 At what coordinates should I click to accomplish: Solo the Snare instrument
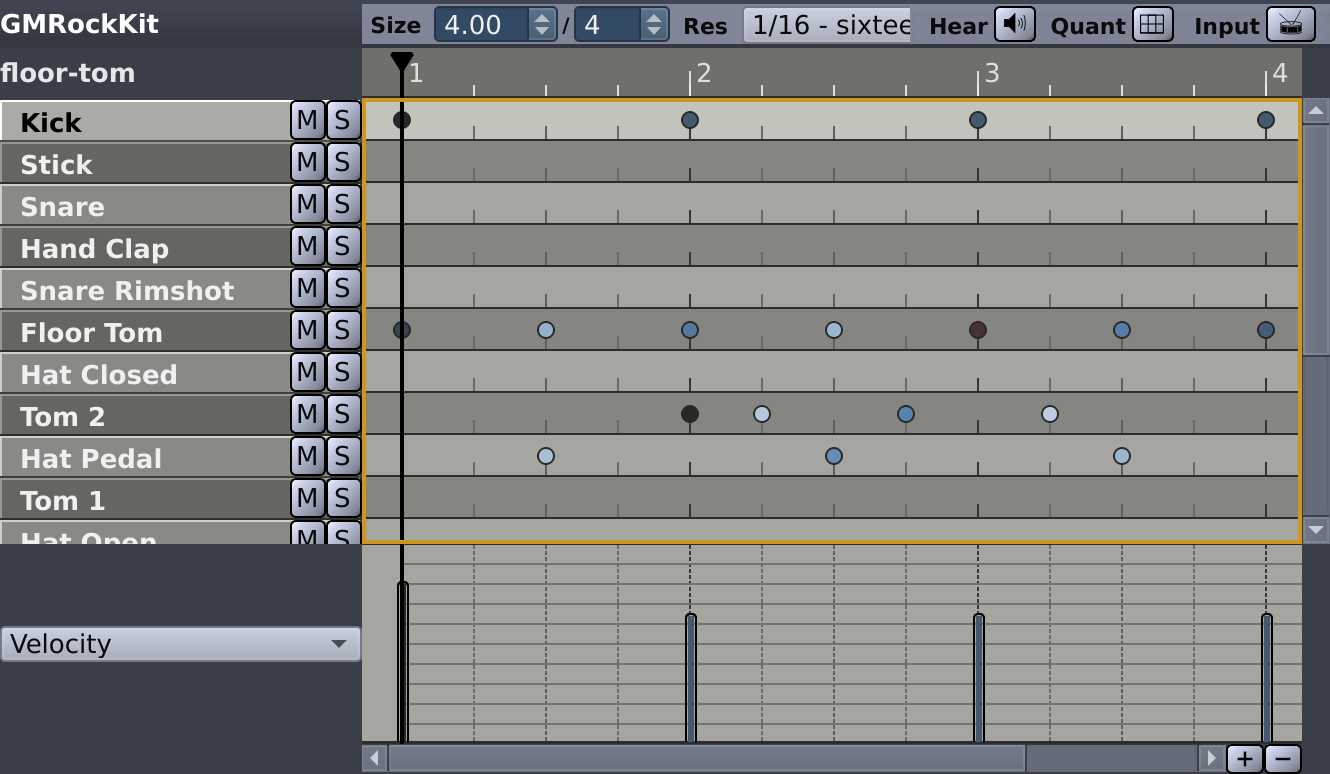(343, 205)
